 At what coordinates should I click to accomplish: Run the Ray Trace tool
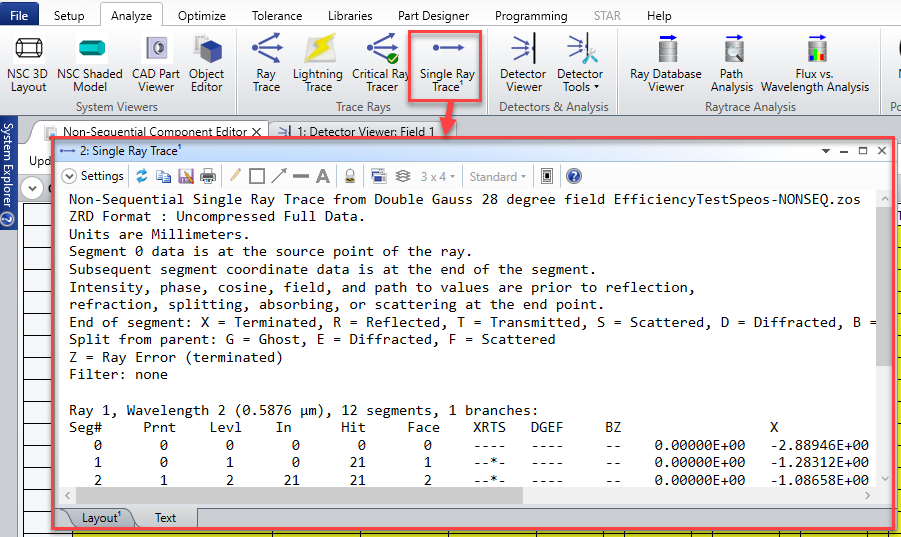point(267,64)
